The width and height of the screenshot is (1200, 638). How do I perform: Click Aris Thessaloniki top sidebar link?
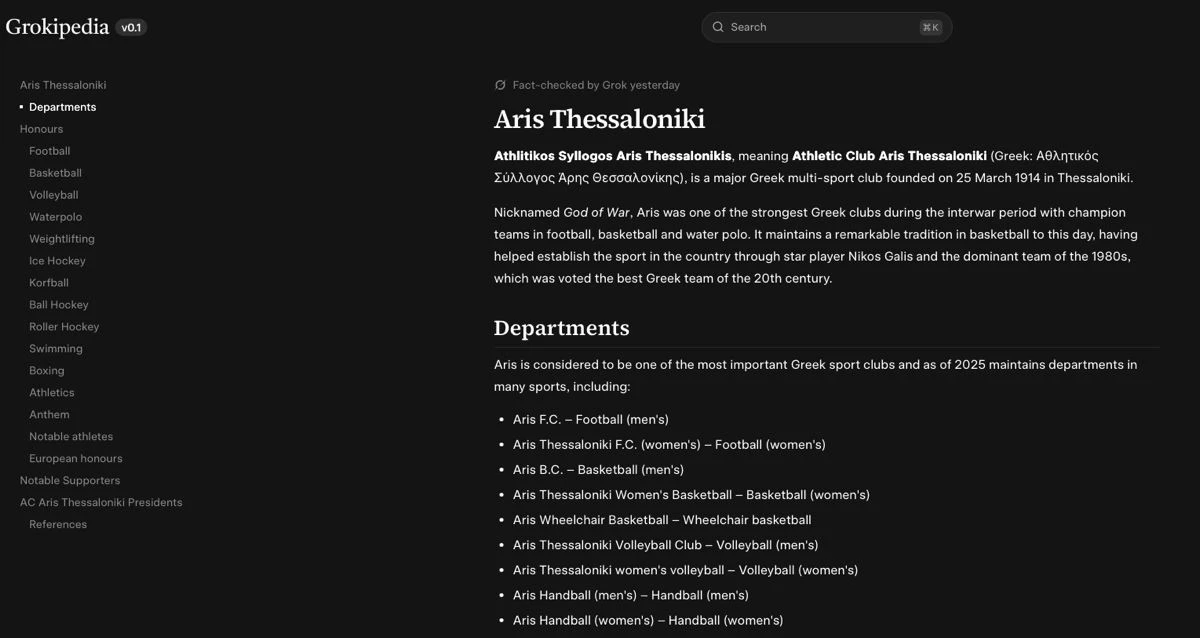coord(63,85)
